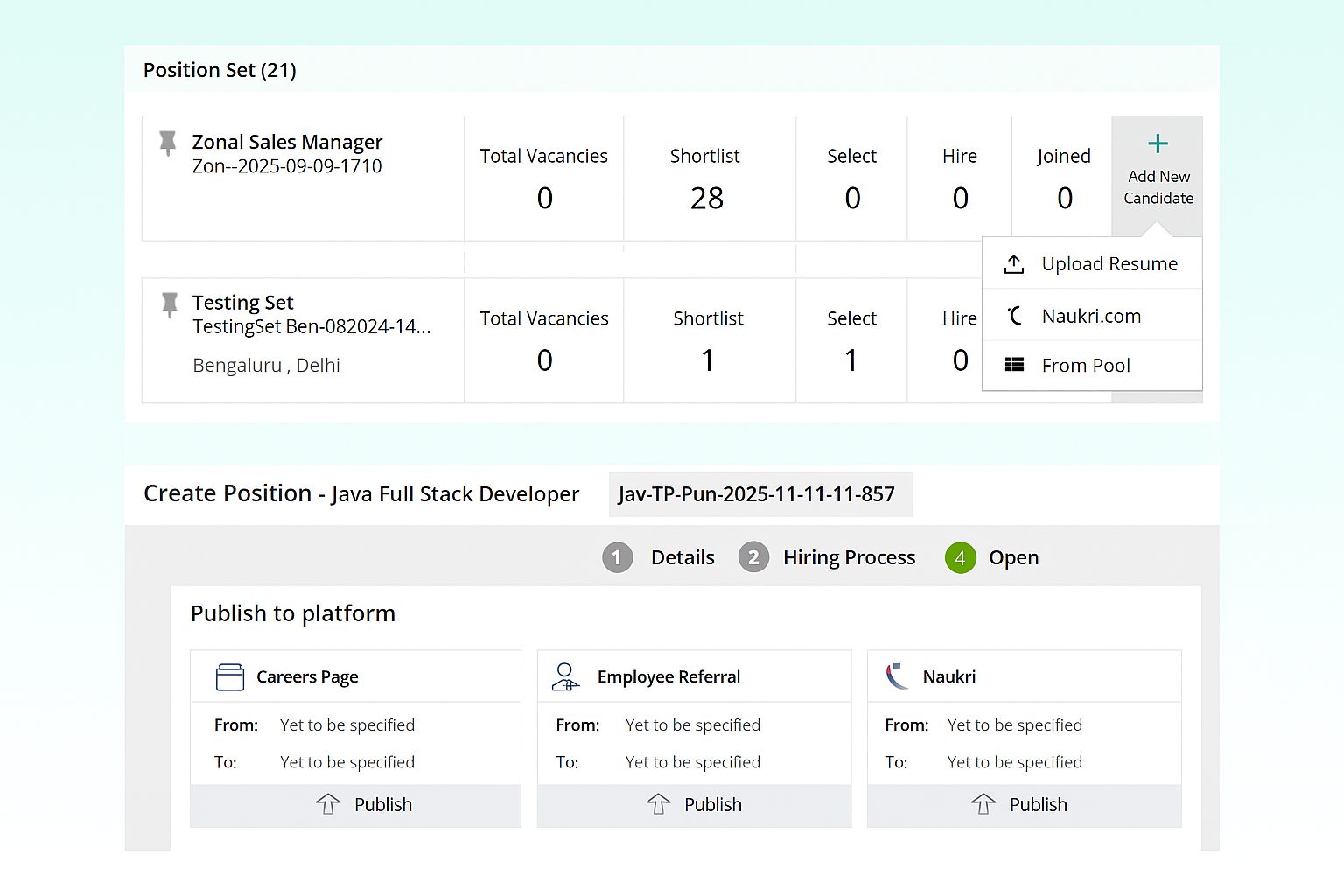Click the Naukri.com crescent icon

1014,316
